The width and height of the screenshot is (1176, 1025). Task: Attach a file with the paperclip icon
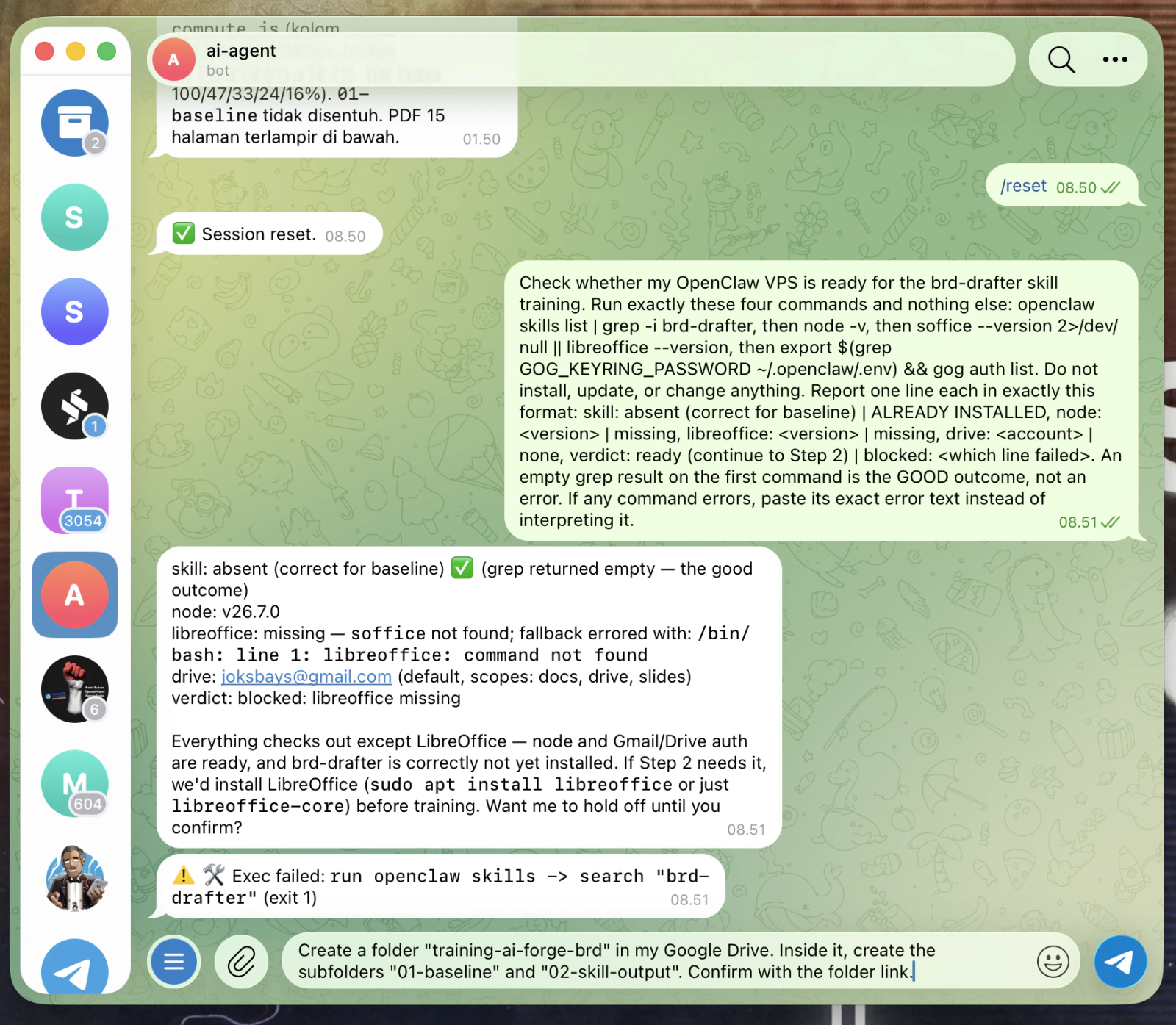241,961
